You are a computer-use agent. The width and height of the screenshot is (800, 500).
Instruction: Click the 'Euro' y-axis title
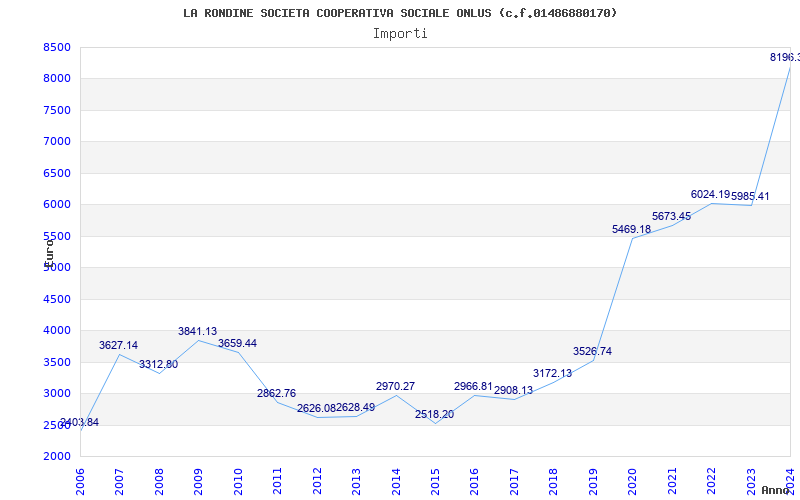click(49, 253)
